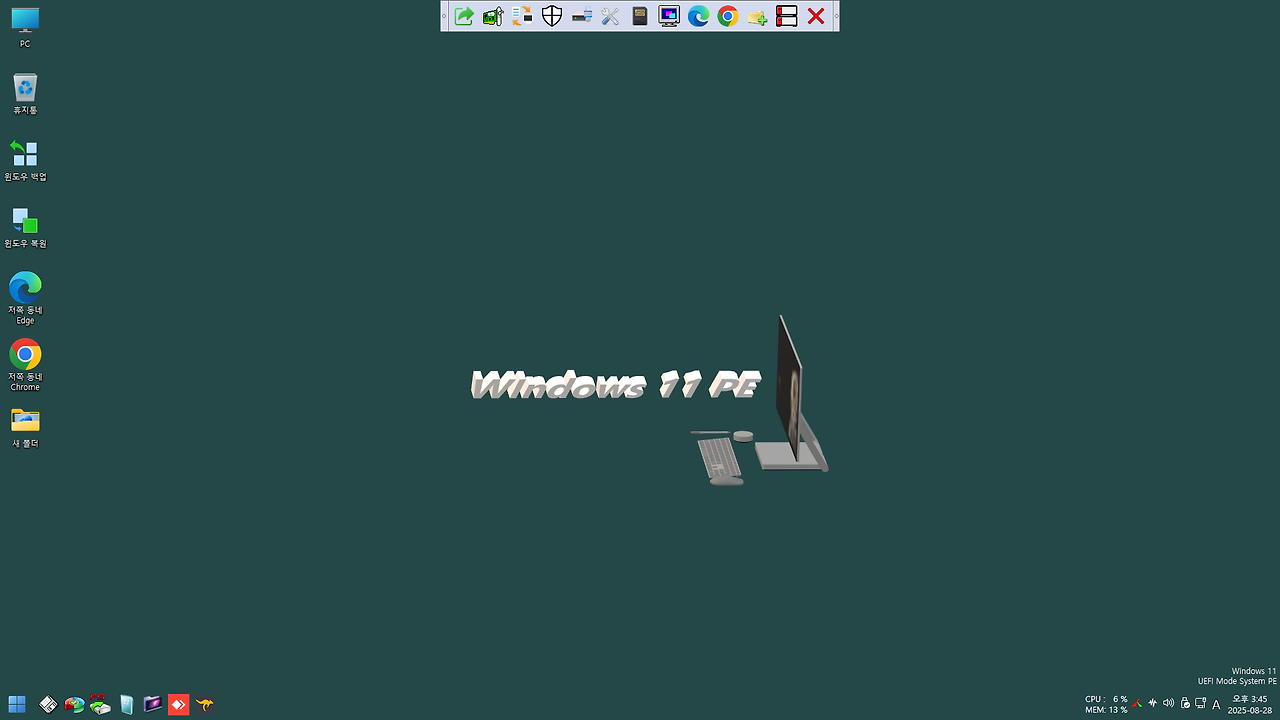
Task: Open the purple folder taskbar icon
Action: point(152,704)
